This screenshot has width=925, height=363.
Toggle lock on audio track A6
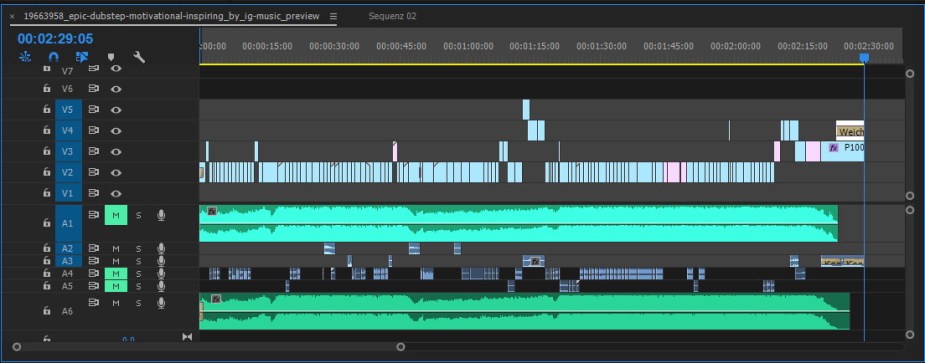click(47, 310)
